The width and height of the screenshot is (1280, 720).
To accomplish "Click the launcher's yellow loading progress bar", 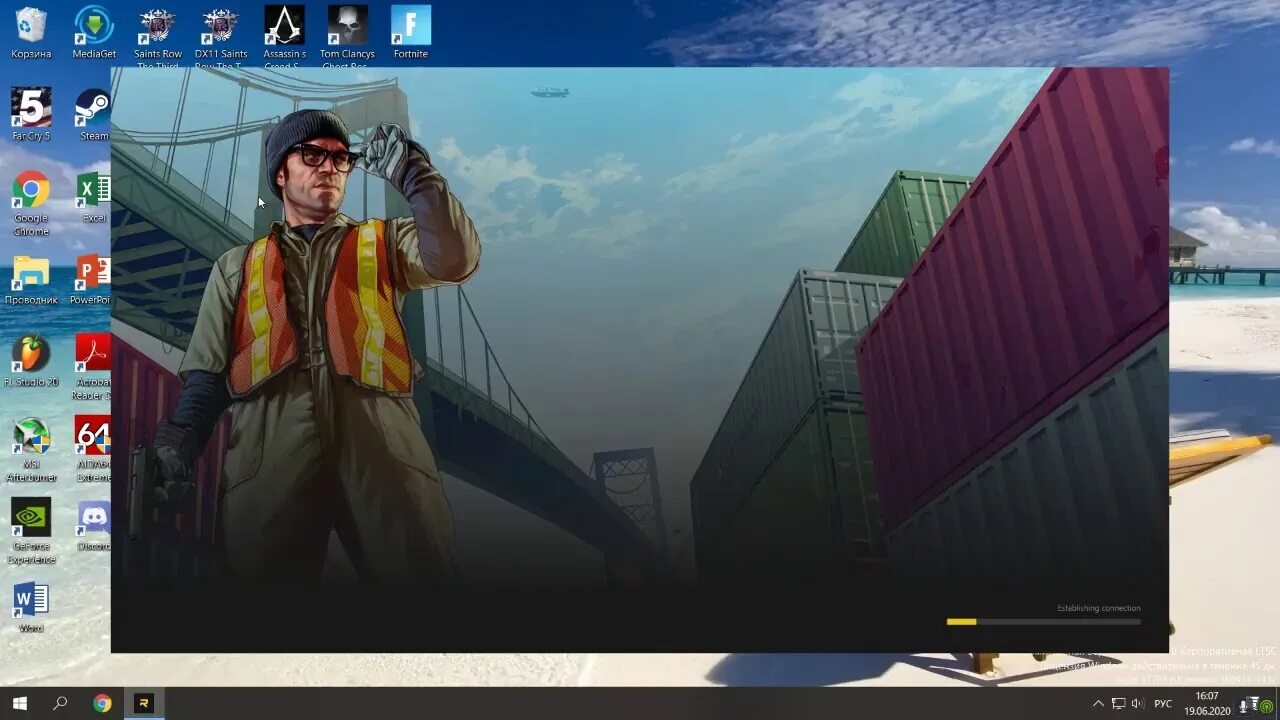I will (1043, 622).
